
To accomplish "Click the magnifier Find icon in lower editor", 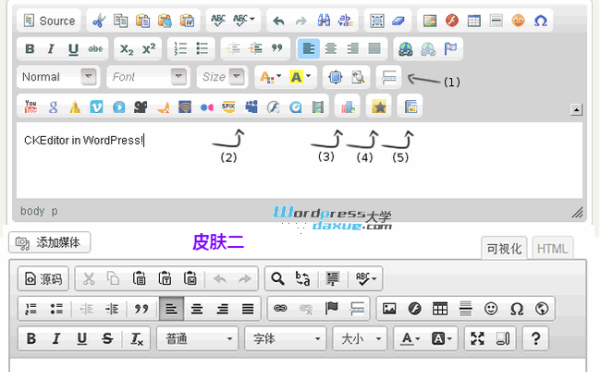I will (x=278, y=279).
